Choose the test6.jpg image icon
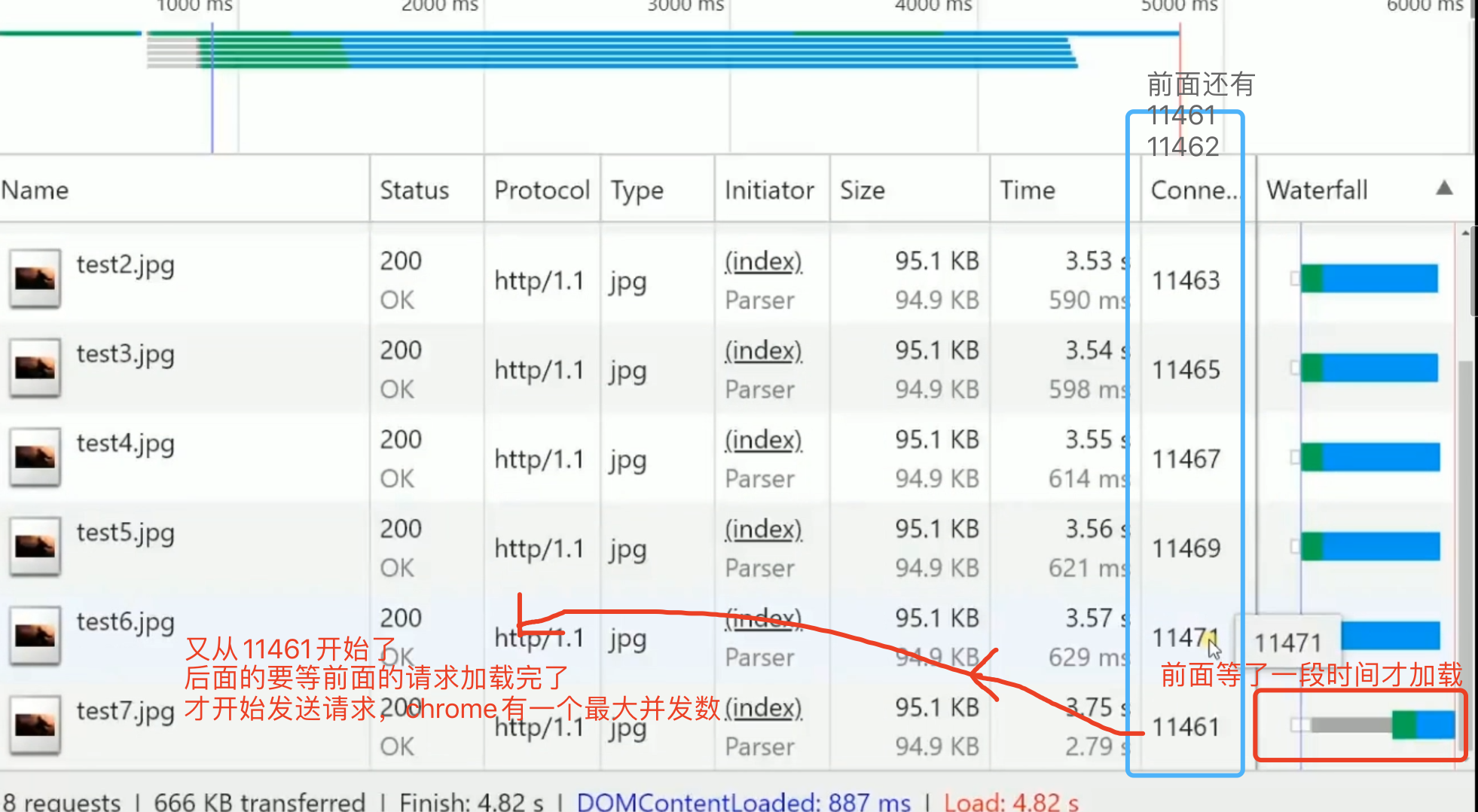 35,636
